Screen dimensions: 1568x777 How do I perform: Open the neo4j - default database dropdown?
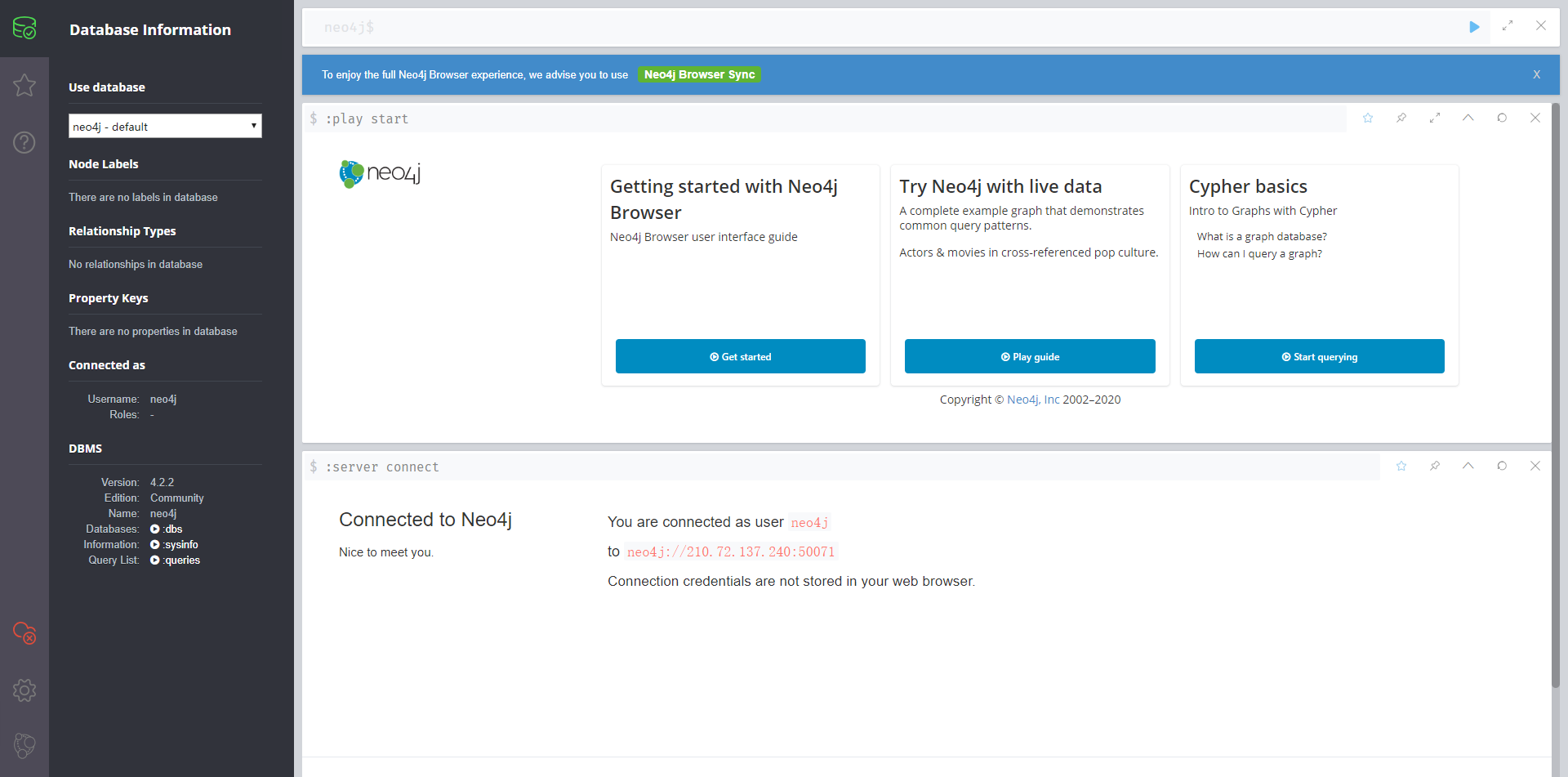(165, 126)
